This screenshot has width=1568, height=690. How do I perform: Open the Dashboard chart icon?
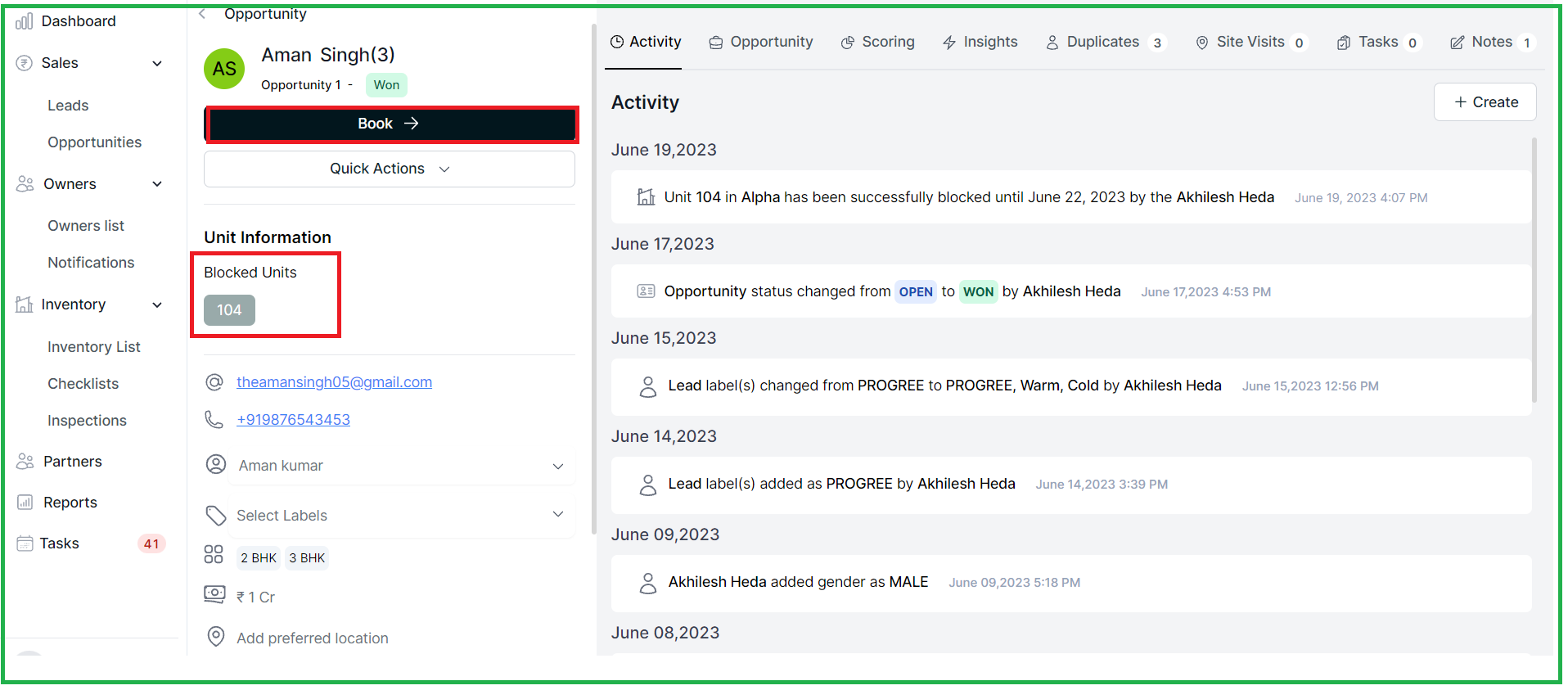pos(25,21)
